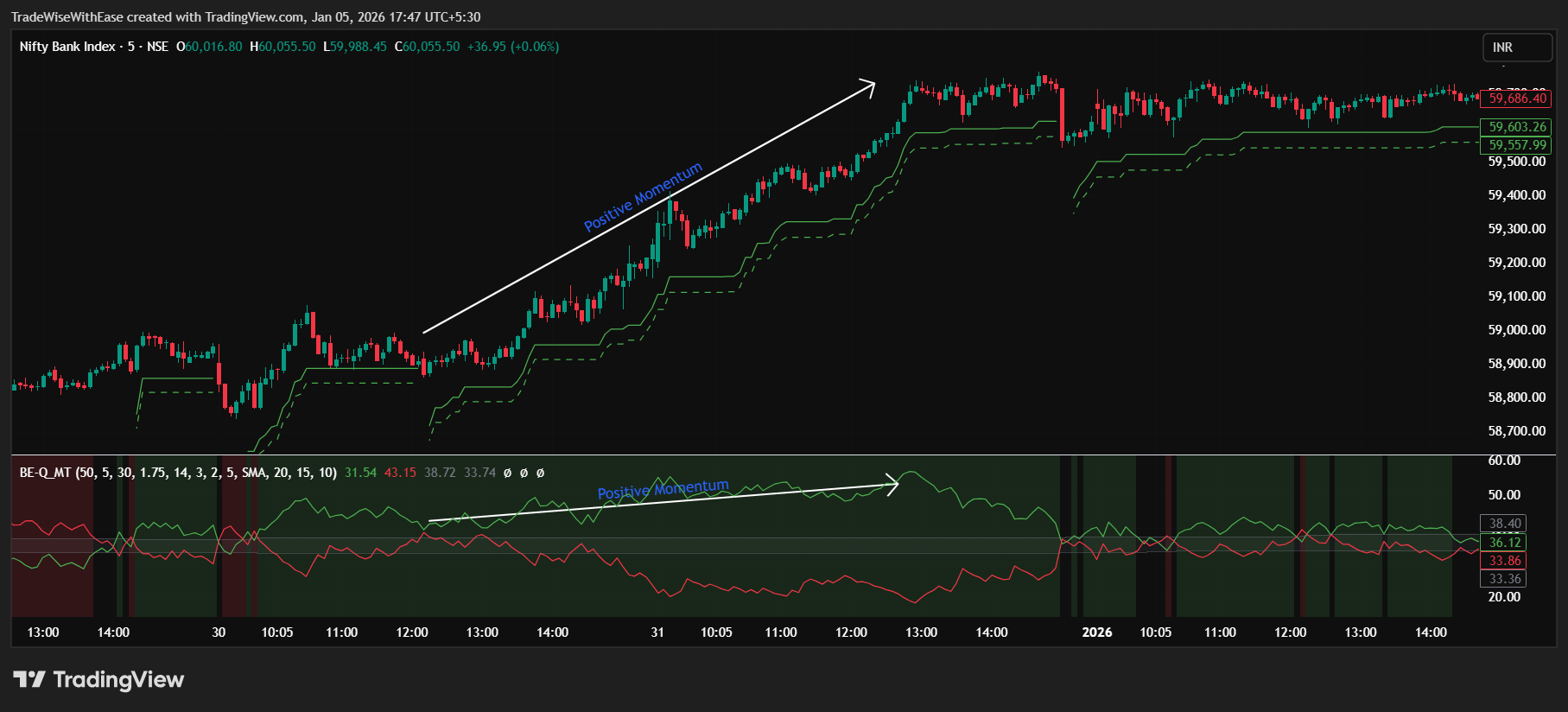Click the gray 33.74 indicator value
Screen dimensions: 1568x712
point(479,473)
